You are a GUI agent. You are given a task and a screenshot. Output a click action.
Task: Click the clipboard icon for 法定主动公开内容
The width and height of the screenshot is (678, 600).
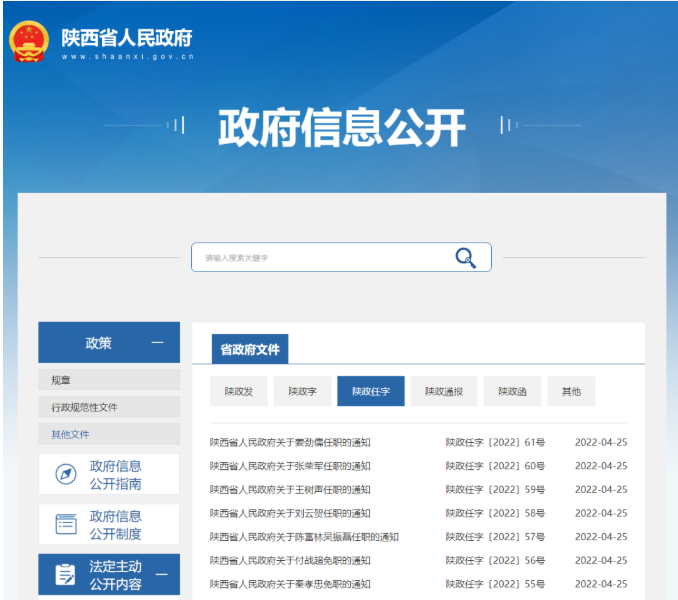tap(65, 574)
